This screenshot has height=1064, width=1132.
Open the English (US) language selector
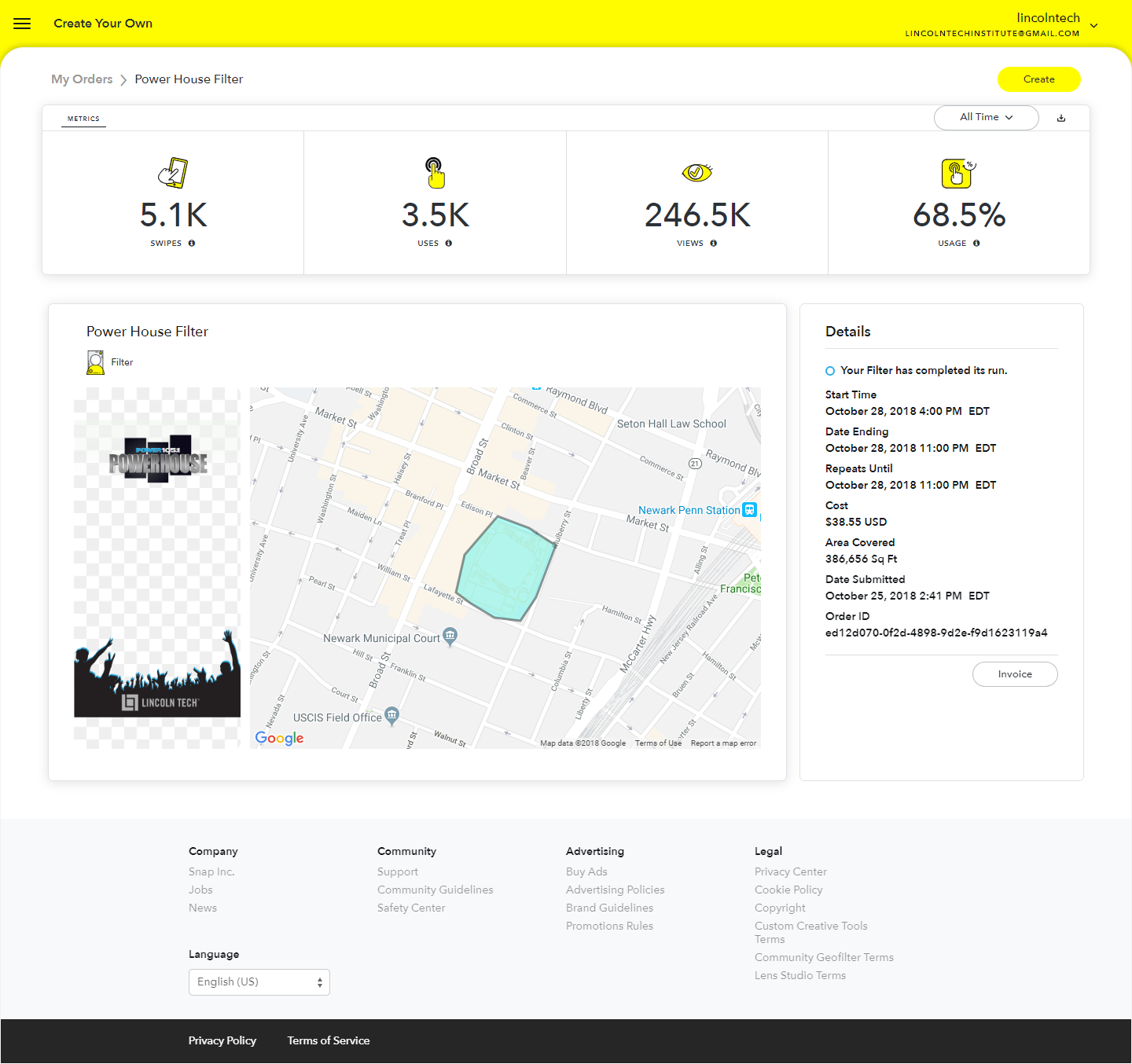tap(259, 982)
